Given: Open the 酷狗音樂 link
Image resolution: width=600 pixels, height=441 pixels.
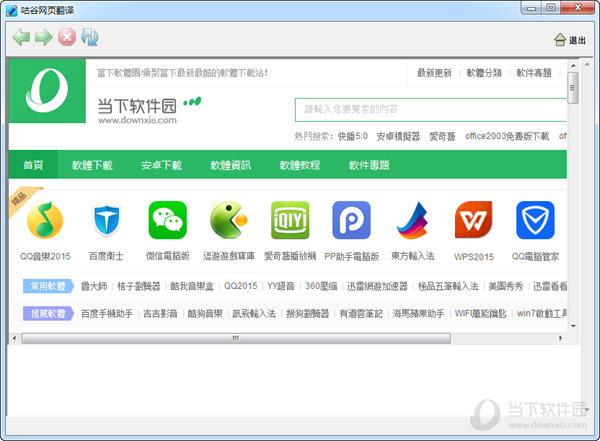Looking at the screenshot, I should tap(205, 314).
